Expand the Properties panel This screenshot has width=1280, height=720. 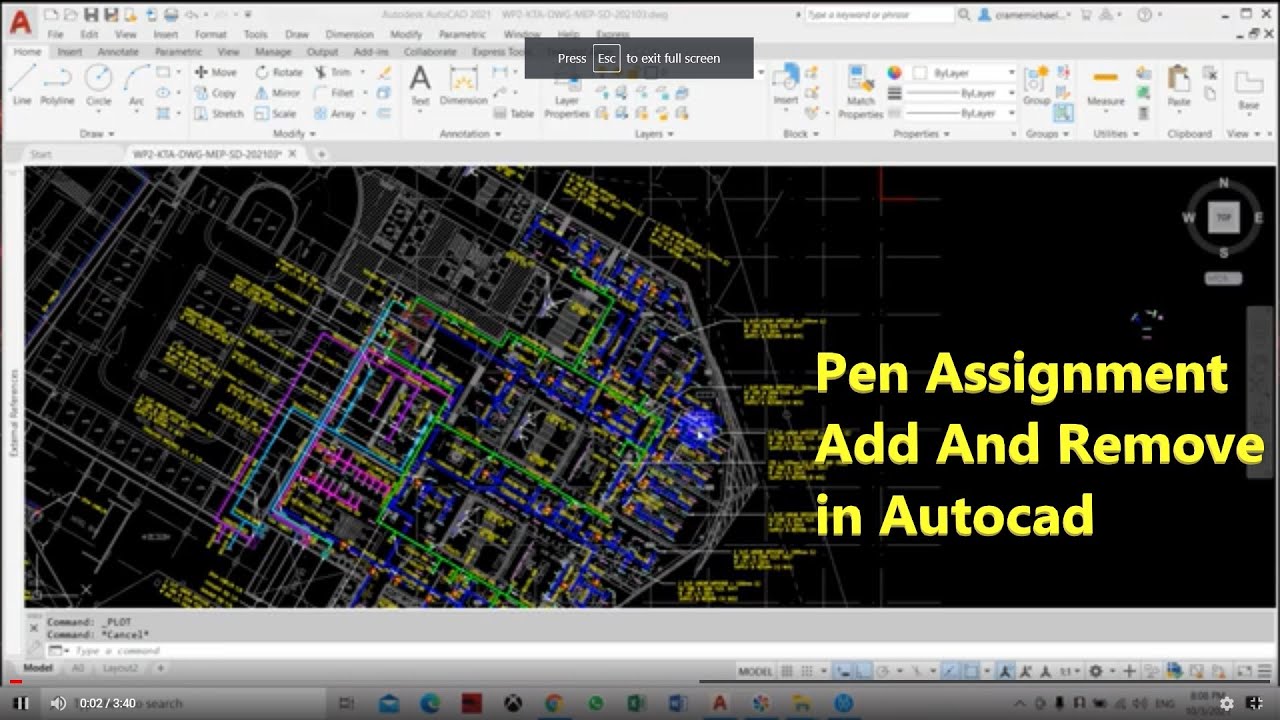coord(922,133)
